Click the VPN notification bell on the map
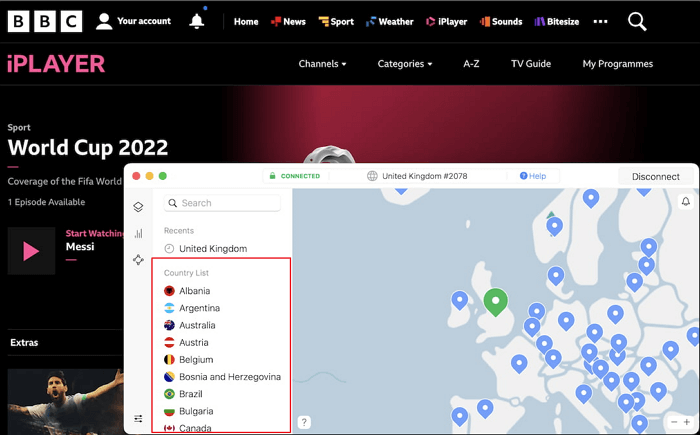This screenshot has height=435, width=700. [686, 201]
